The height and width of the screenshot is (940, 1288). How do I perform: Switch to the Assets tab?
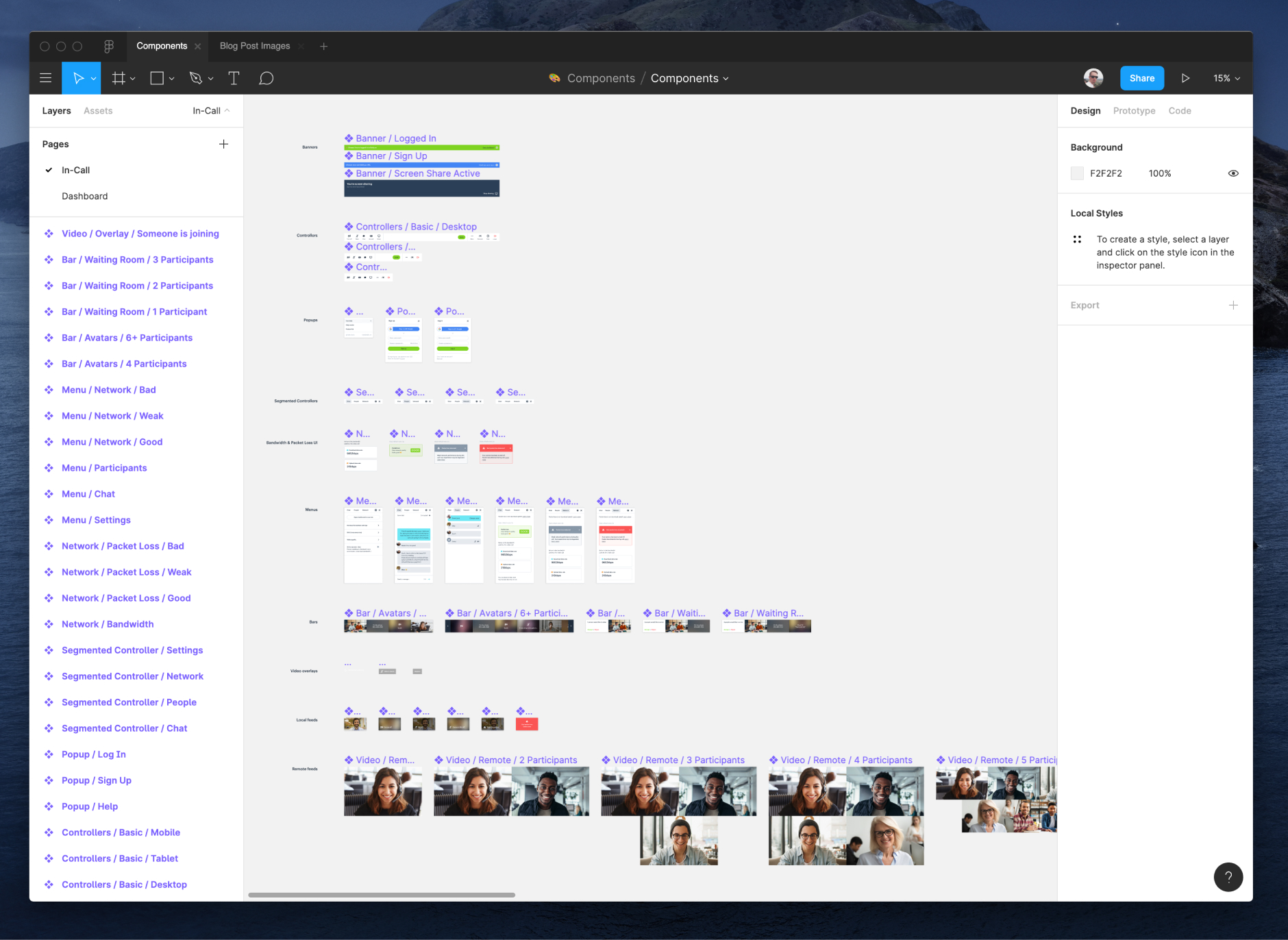click(x=98, y=110)
